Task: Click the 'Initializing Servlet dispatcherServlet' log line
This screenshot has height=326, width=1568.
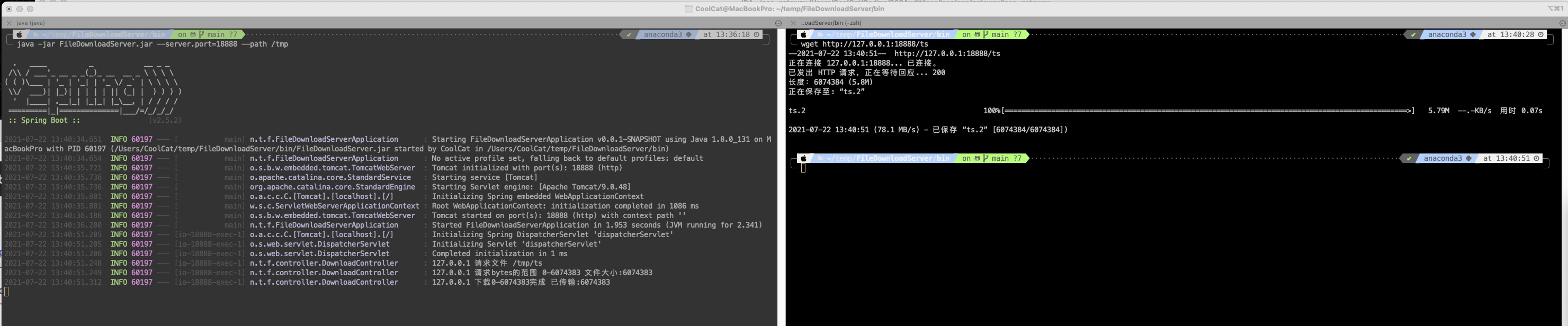Action: point(516,244)
